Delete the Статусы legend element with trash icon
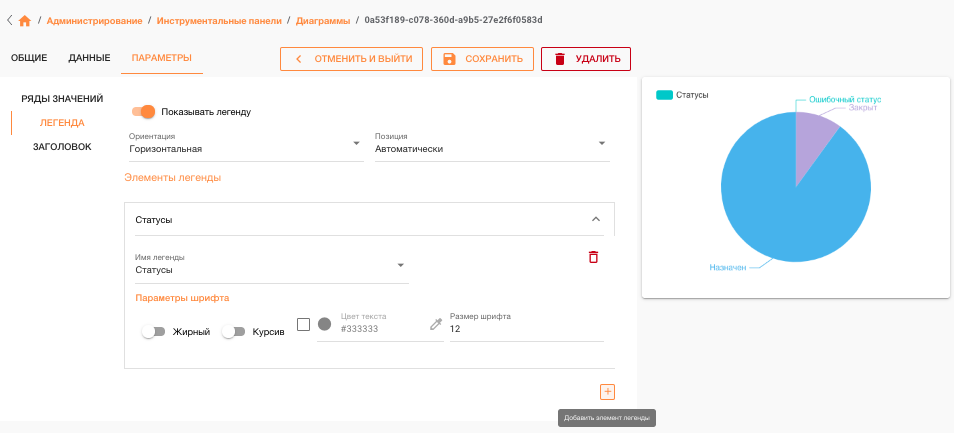Screen dimensions: 954x433 593,257
